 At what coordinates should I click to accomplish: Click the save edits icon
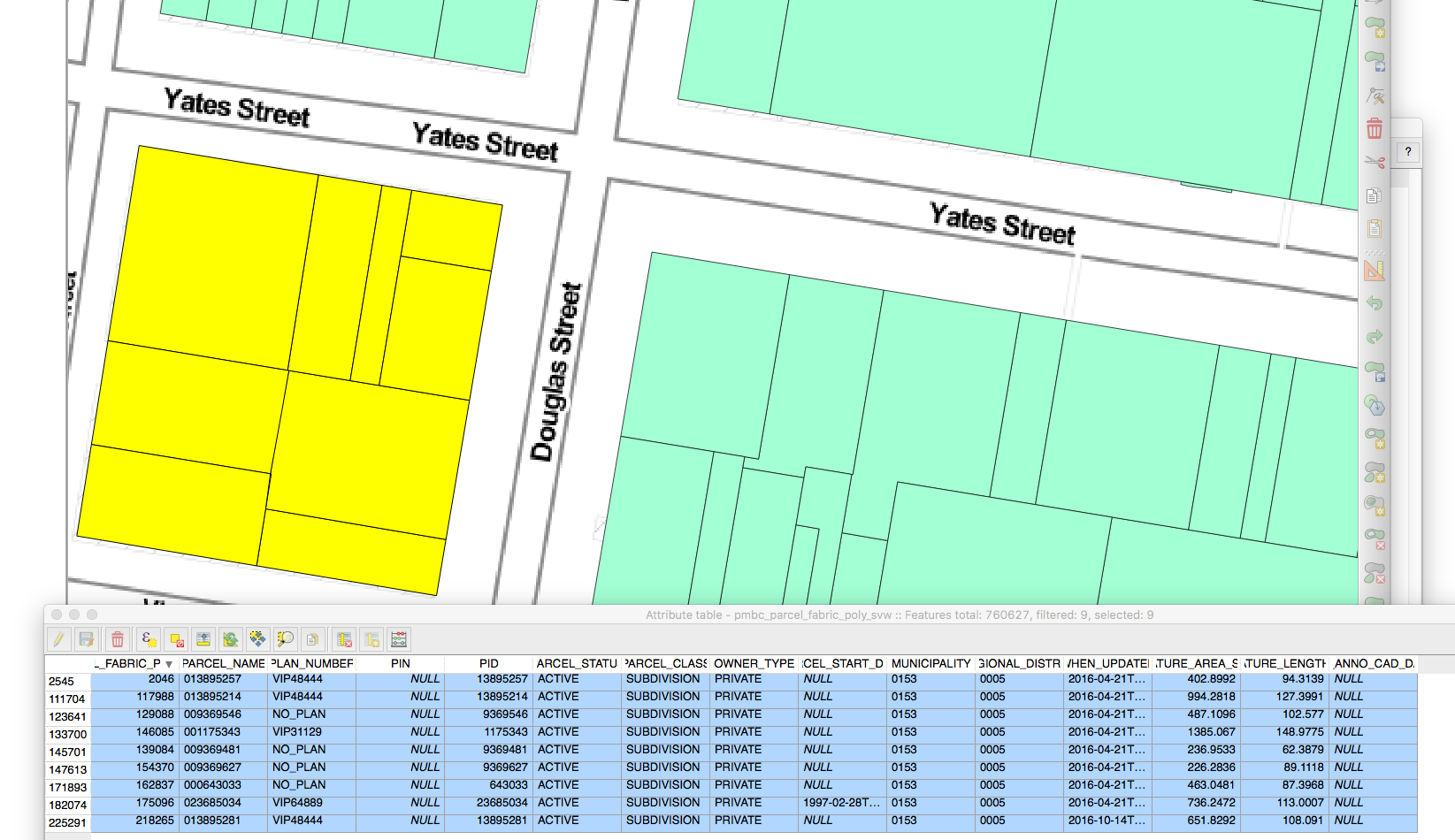coord(87,639)
